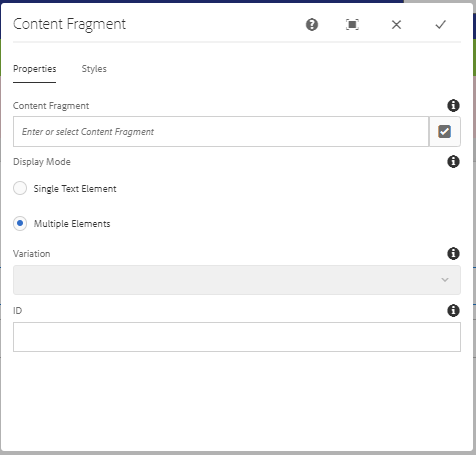Switch to the Styles tab

coord(94,69)
